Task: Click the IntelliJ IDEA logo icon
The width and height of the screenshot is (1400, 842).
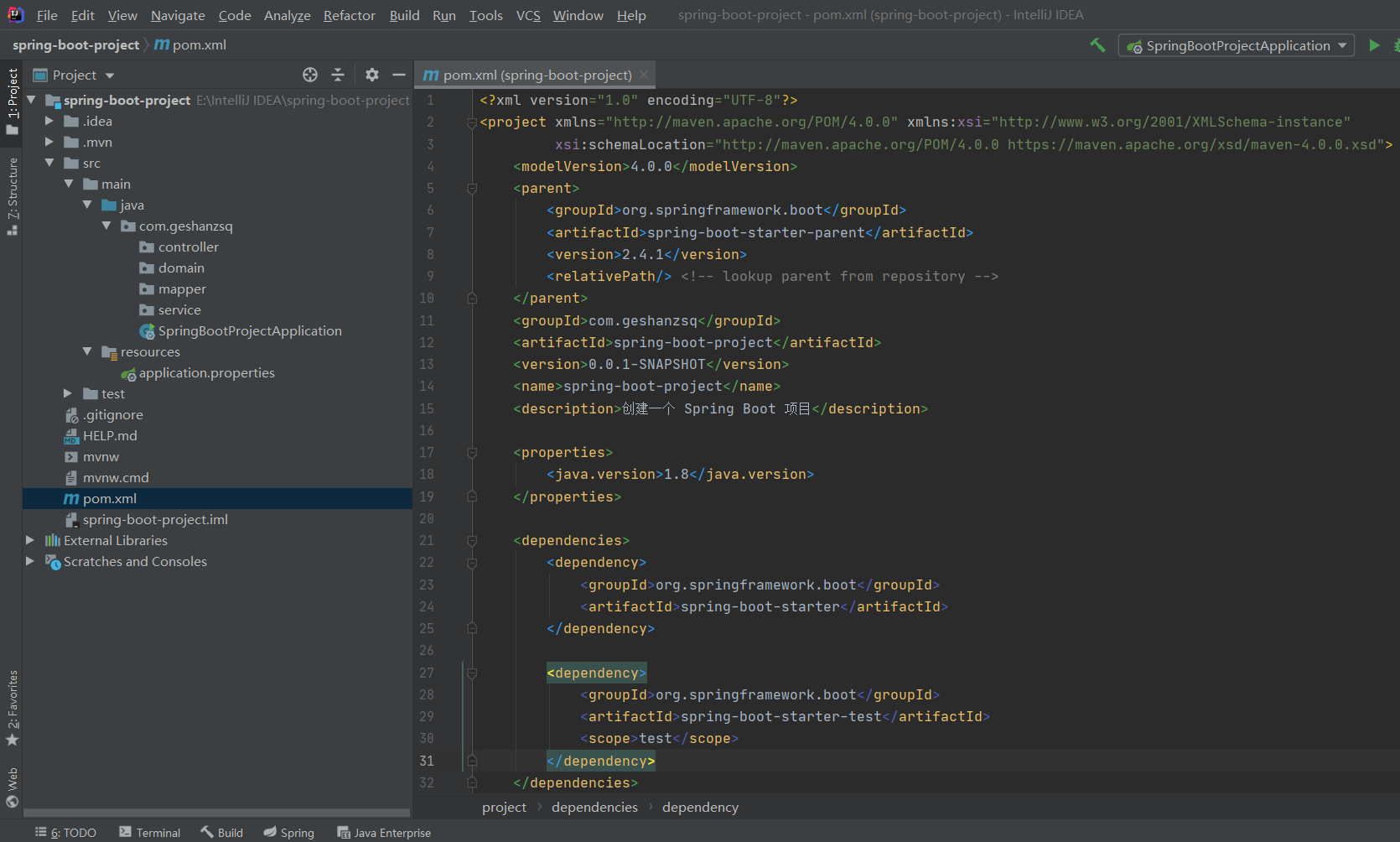Action: 15,14
